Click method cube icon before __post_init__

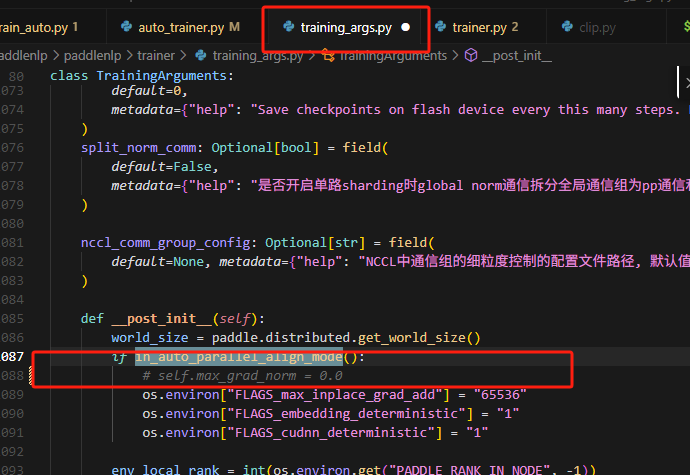click(471, 56)
